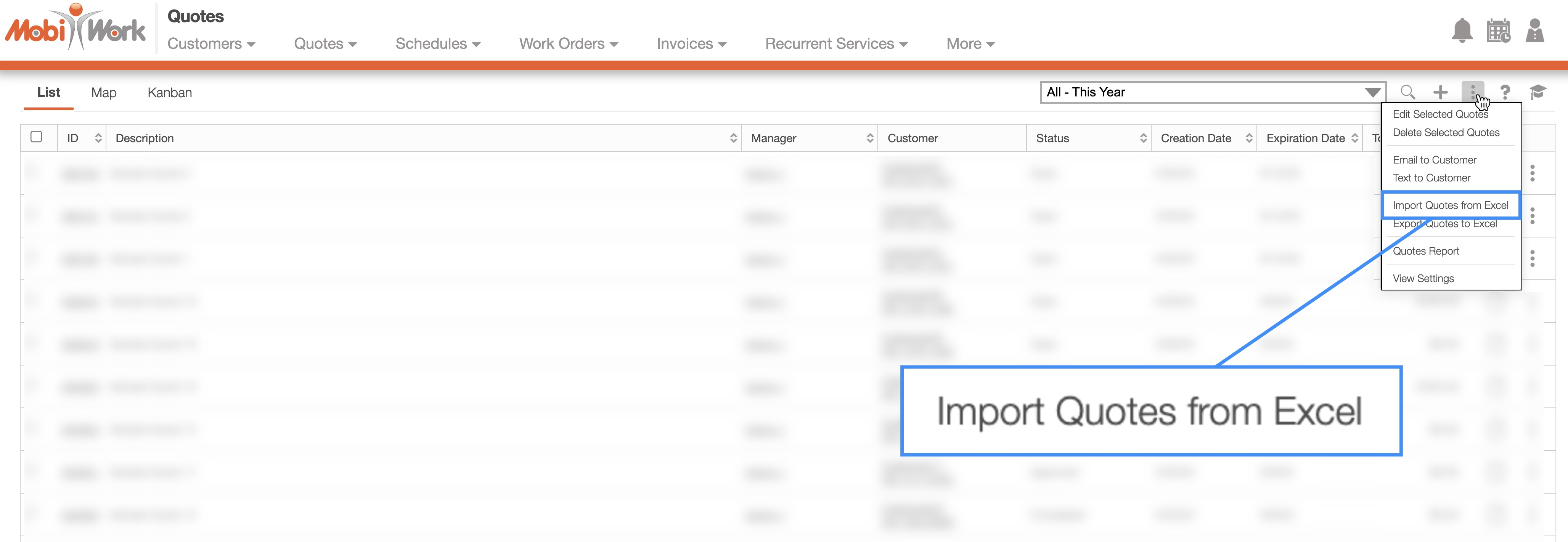1568x542 pixels.
Task: Sort by the ID column arrows
Action: coord(98,138)
